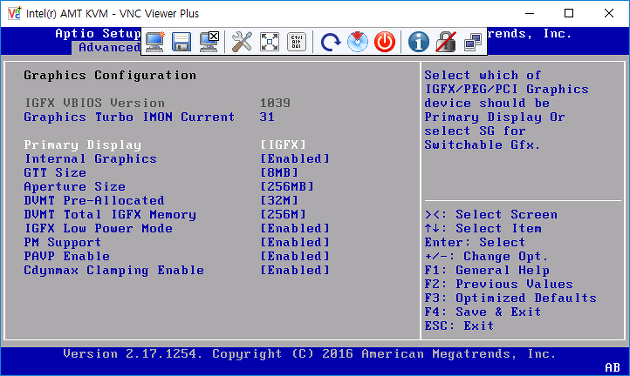Click the Version 2.17.1254 copyright footer
This screenshot has width=630, height=376.
click(309, 354)
